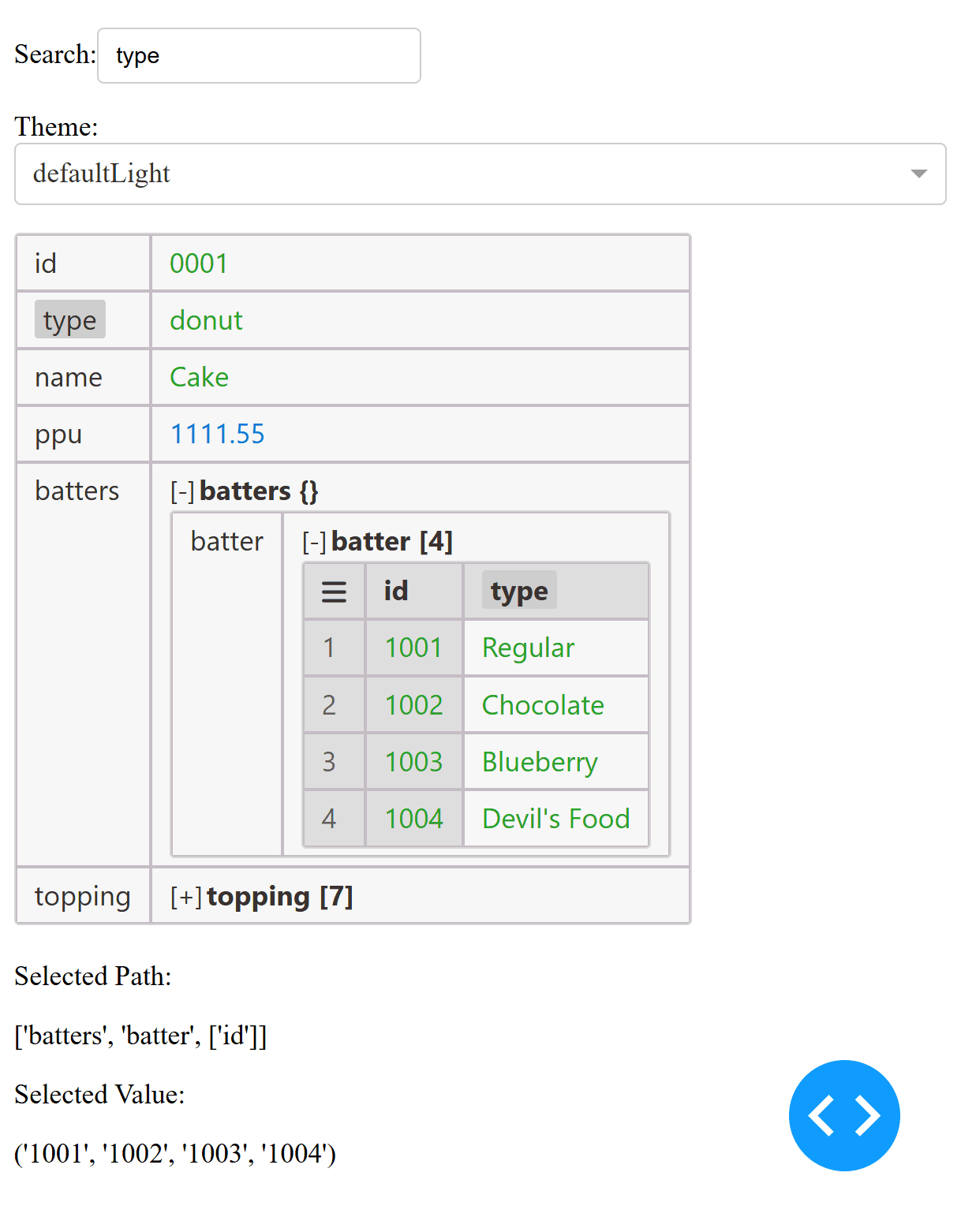Open the code view via blue circular button
This screenshot has width=961, height=1232.
843,1114
